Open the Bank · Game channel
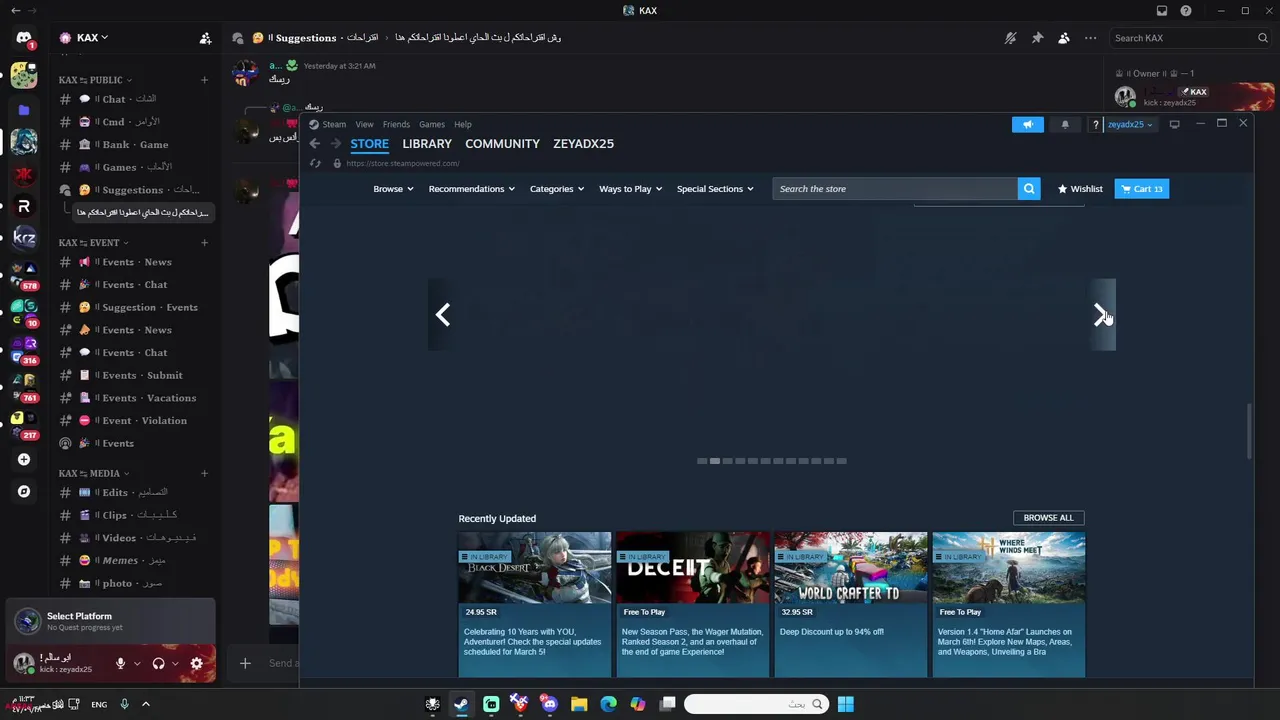 point(134,145)
